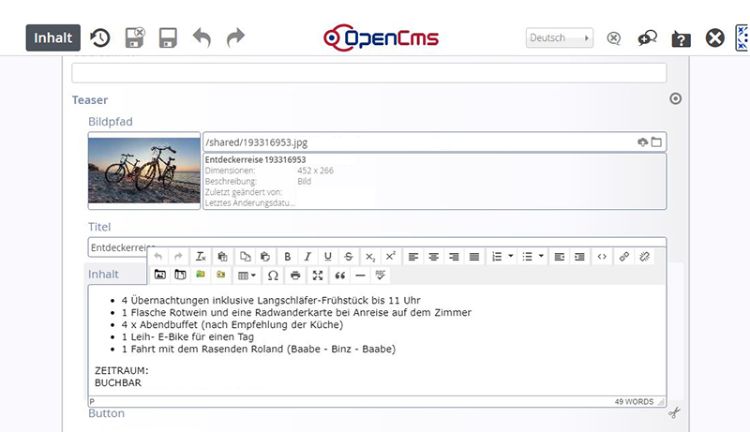Redo with the top header arrow
Viewport: 750px width, 432px height.
click(235, 38)
